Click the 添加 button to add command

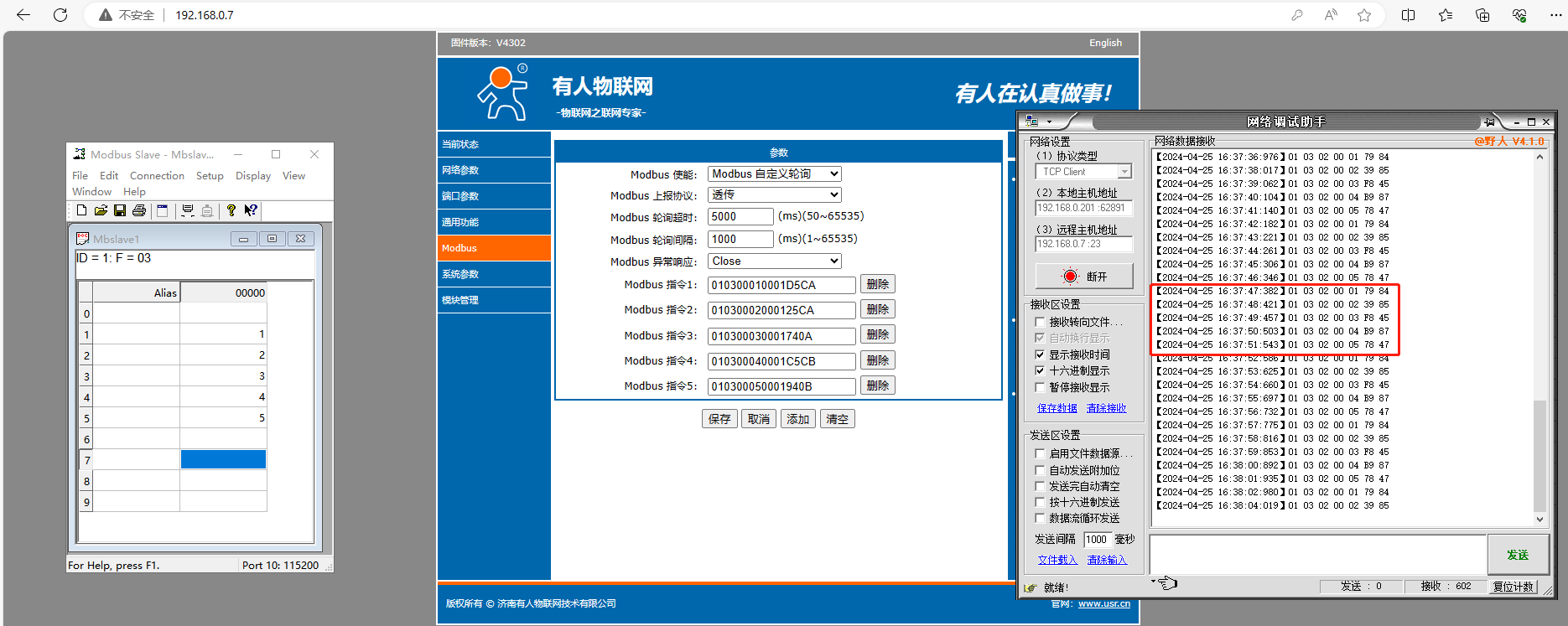[x=797, y=419]
